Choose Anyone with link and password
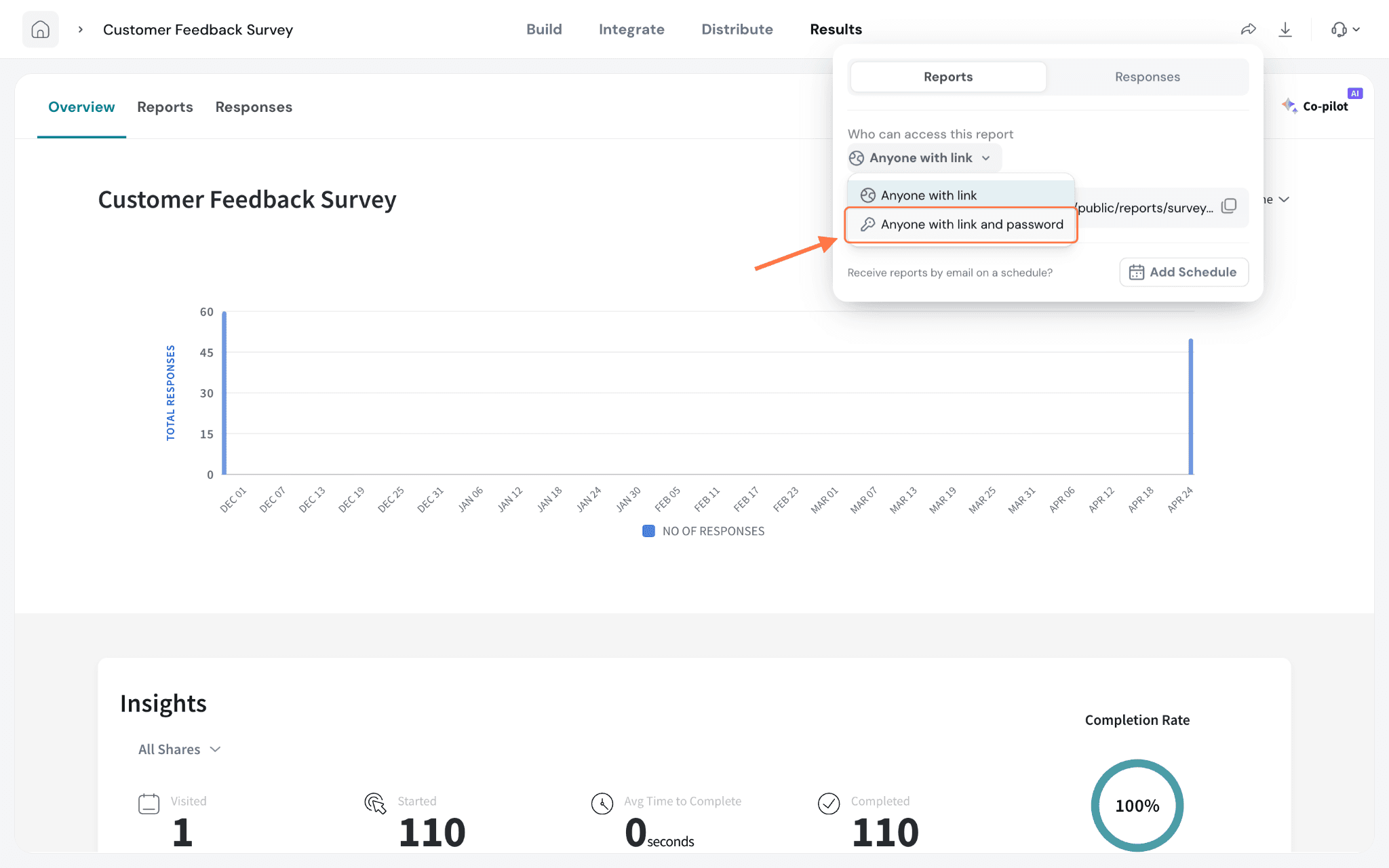This screenshot has width=1389, height=868. tap(960, 224)
